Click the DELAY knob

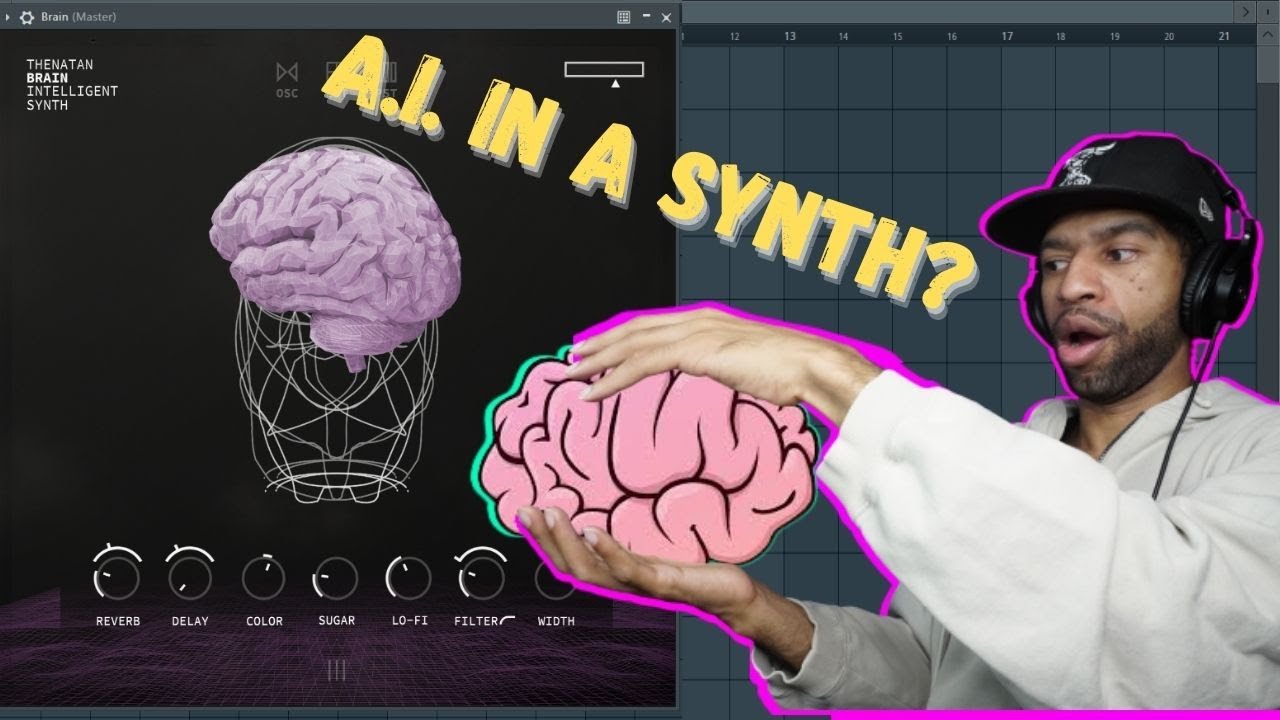point(190,577)
